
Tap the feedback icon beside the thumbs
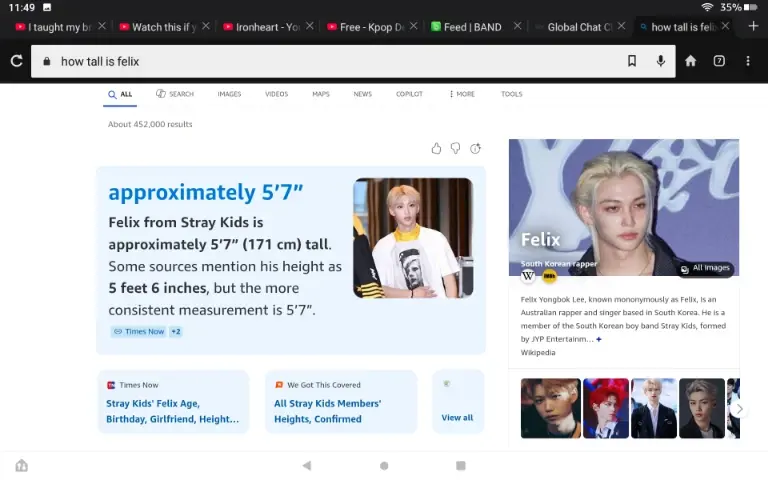point(475,148)
